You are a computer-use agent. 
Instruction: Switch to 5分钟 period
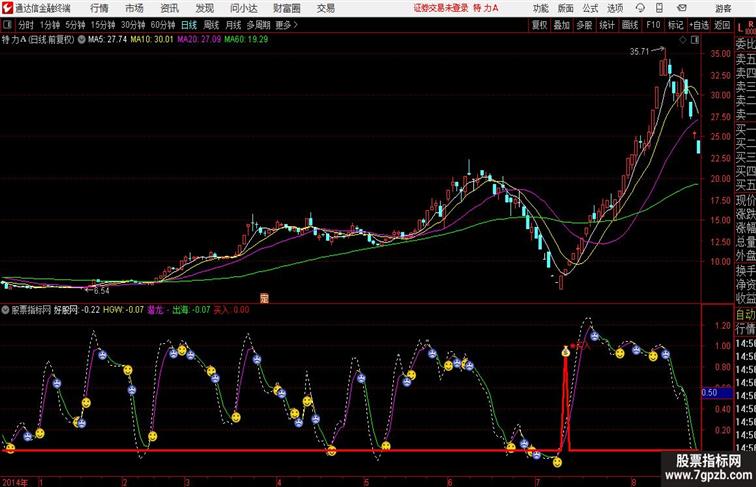click(75, 25)
